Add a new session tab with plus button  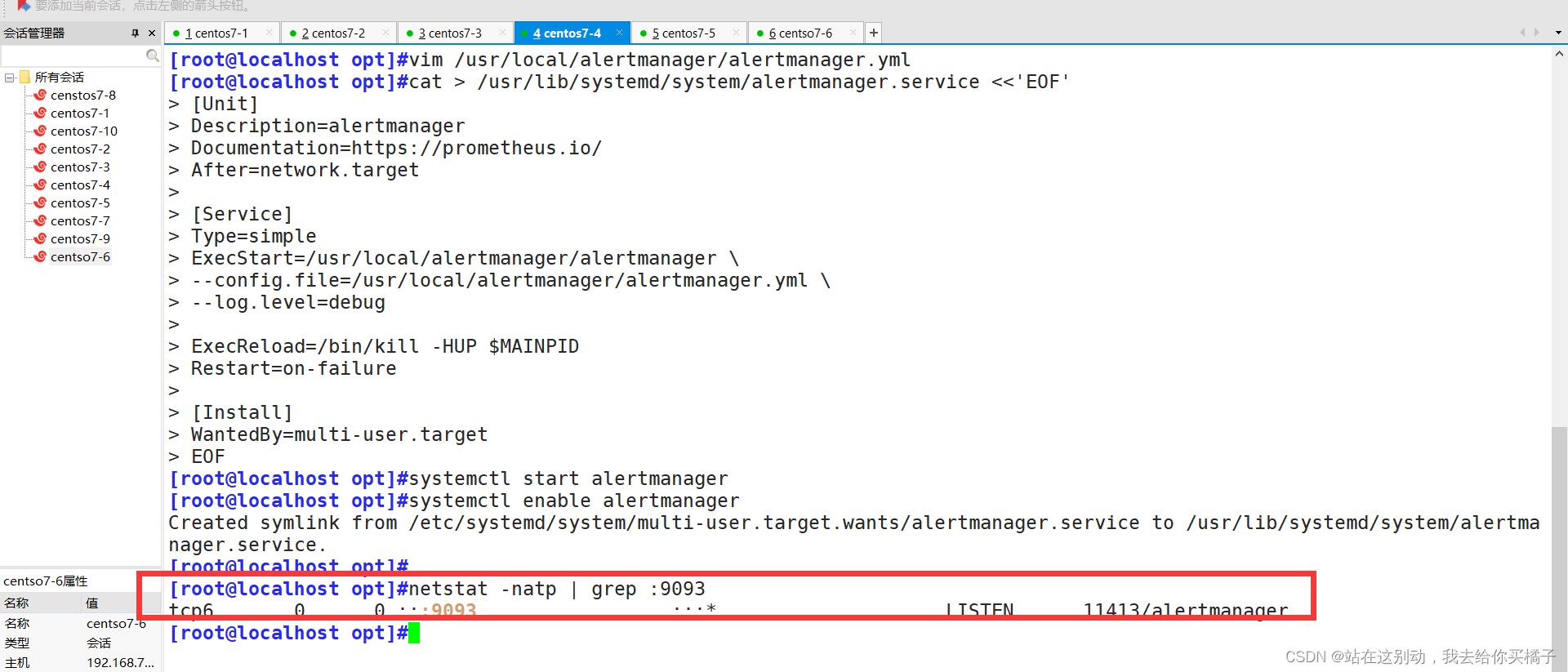coord(874,33)
